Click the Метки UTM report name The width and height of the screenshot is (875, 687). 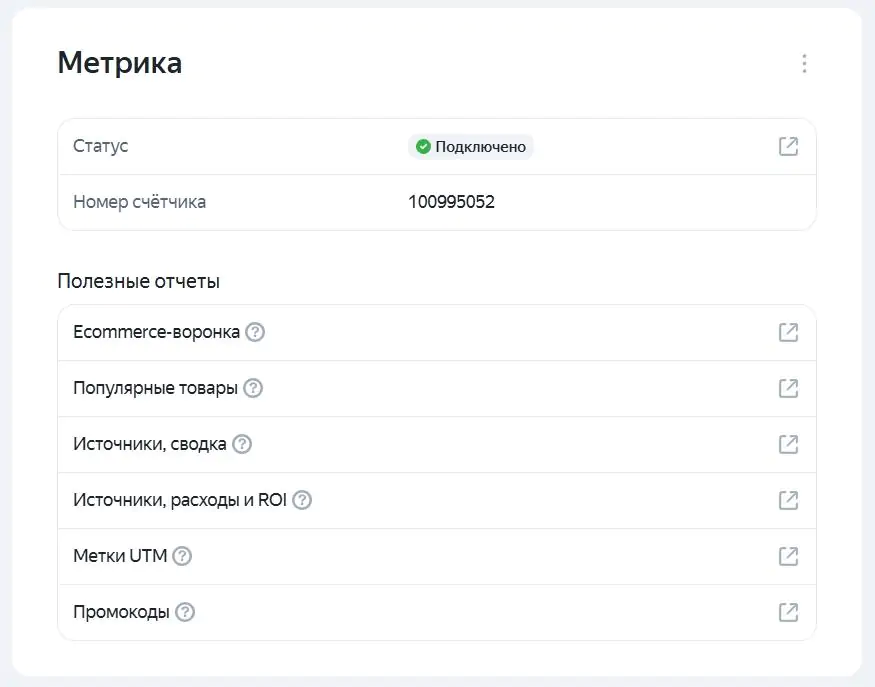(119, 556)
